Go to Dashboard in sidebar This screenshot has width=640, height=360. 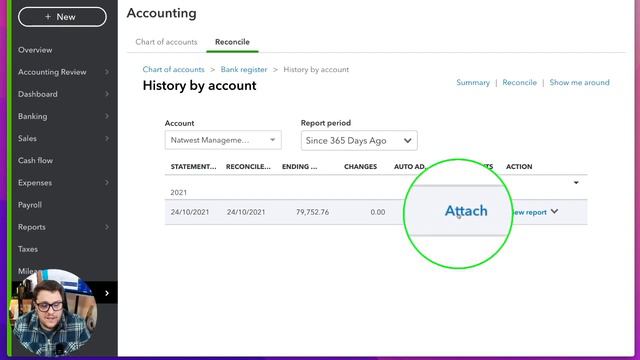coord(38,94)
